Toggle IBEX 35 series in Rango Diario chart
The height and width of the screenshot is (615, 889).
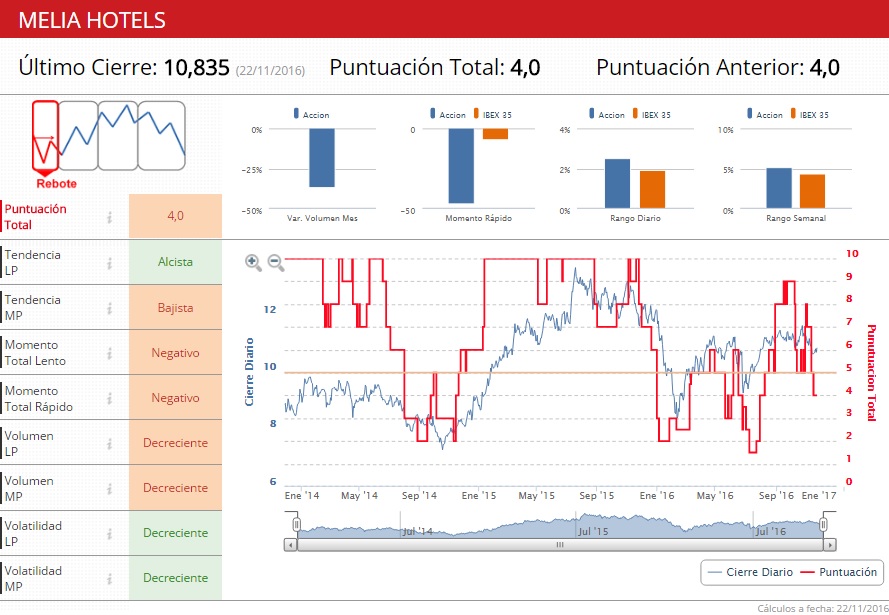coord(651,114)
